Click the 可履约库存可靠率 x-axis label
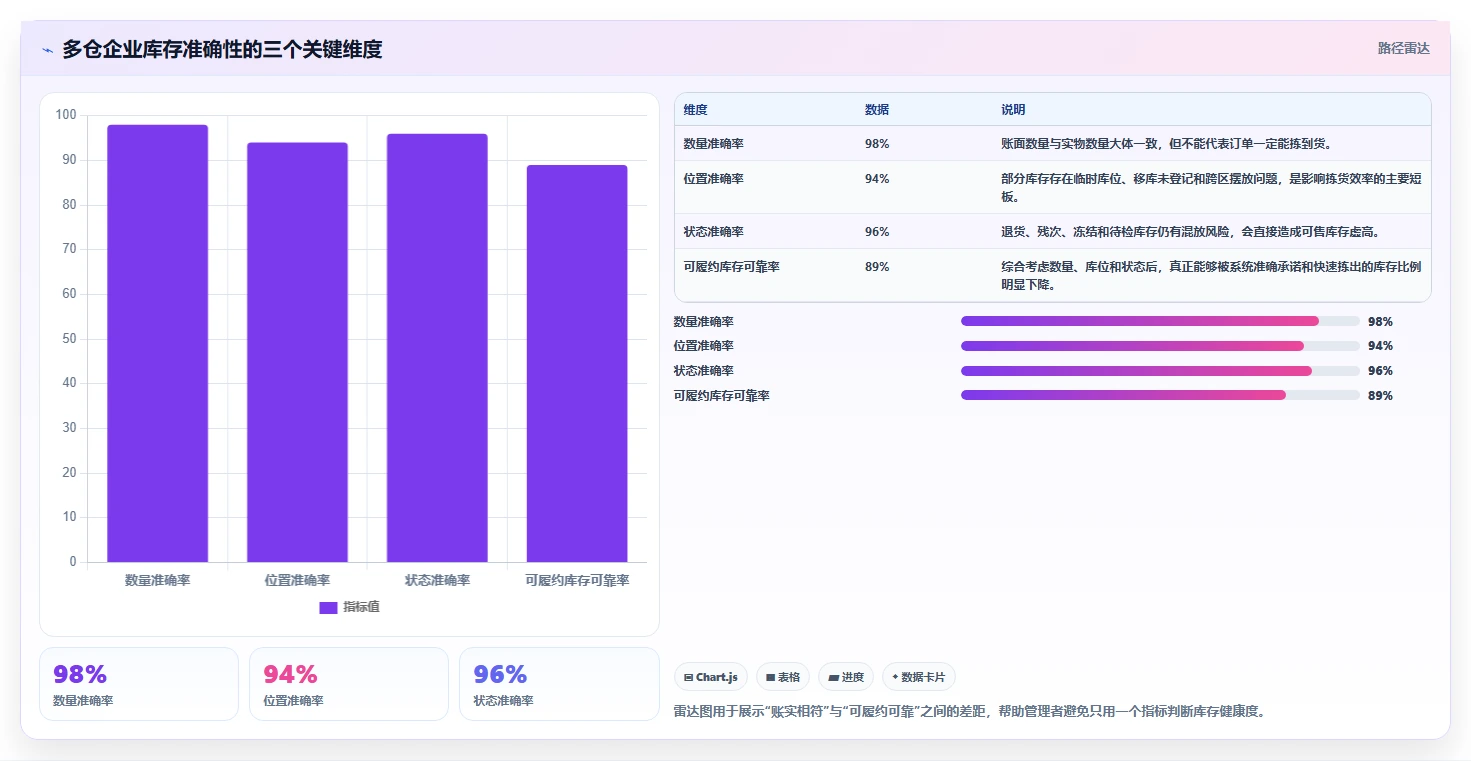Screen dimensions: 1471x761 tap(577, 580)
